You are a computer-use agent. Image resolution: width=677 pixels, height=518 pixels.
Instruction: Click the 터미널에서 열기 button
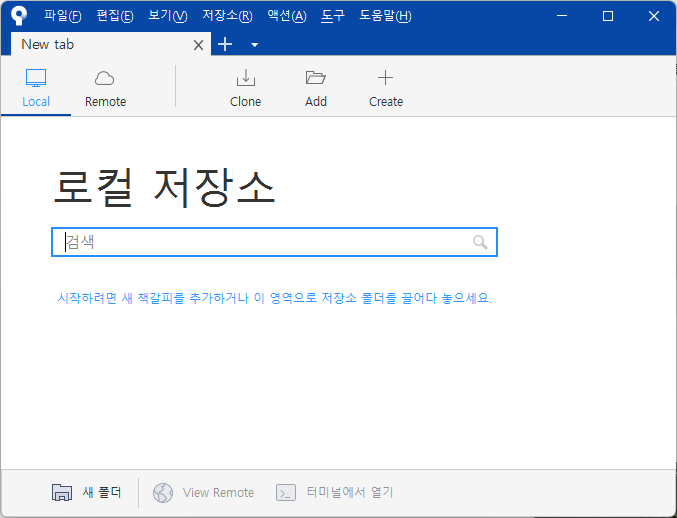coord(335,492)
